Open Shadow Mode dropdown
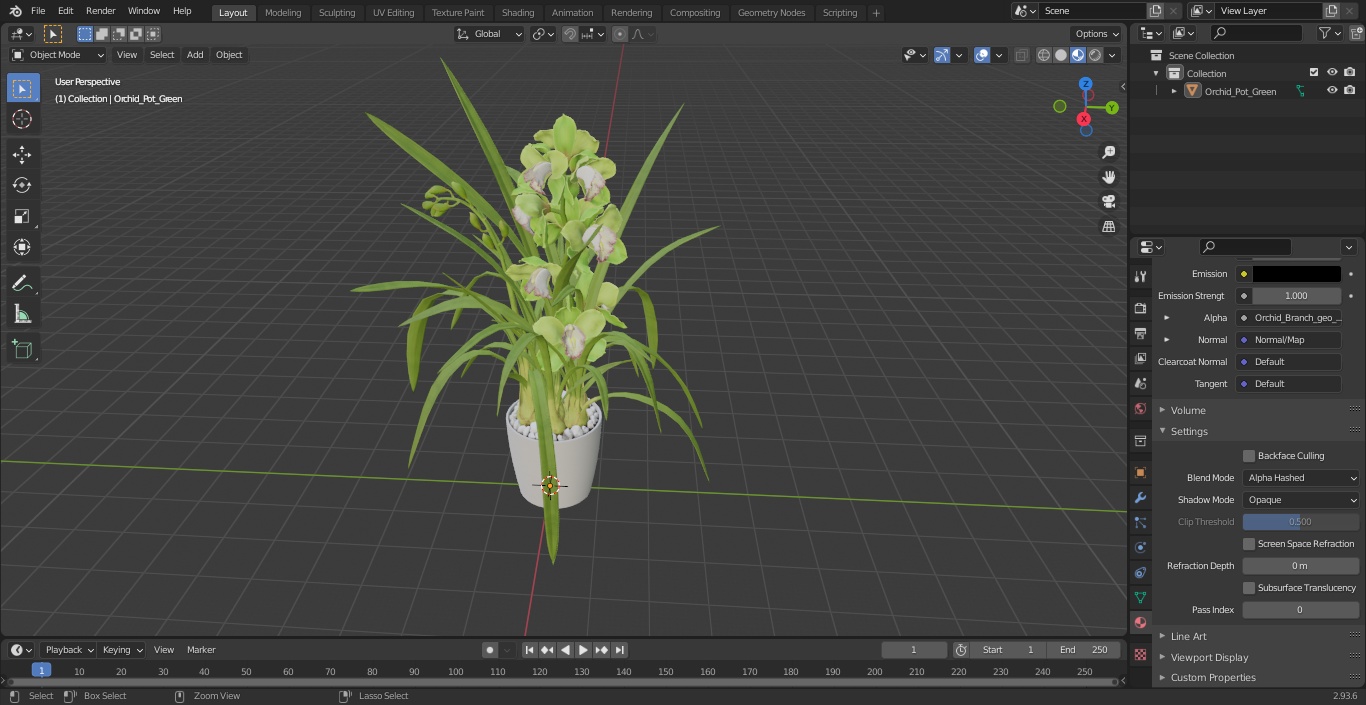Viewport: 1366px width, 705px height. 1301,500
